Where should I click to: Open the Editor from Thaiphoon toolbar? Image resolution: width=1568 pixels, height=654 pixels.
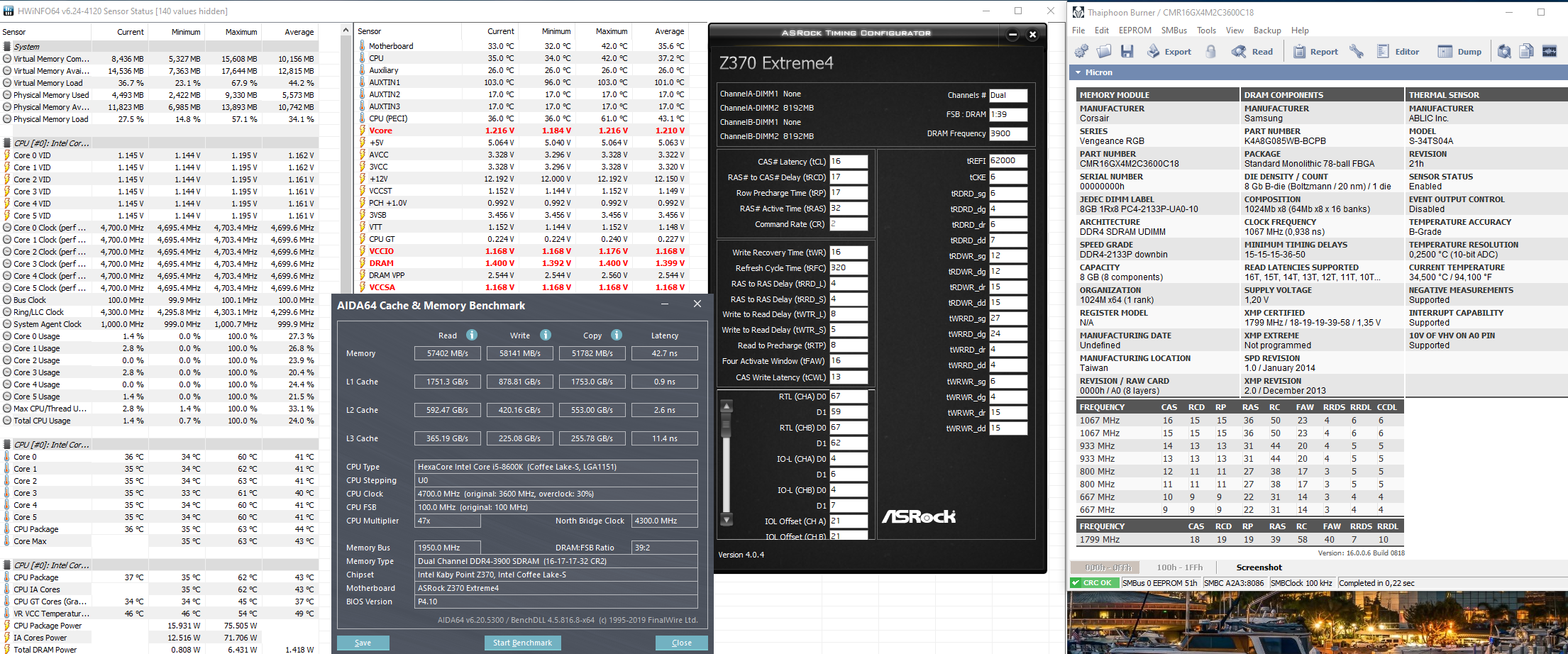(x=1398, y=51)
